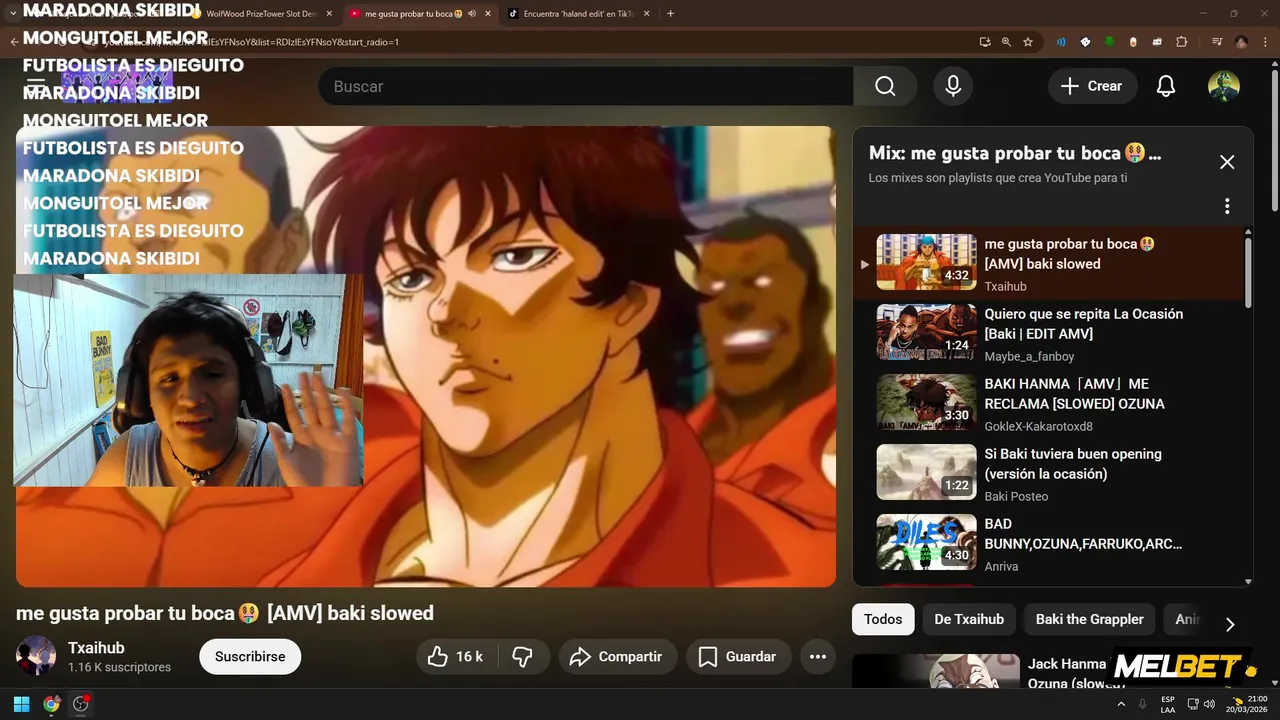Open the OBS icon in taskbar
The height and width of the screenshot is (720, 1280).
tap(81, 704)
